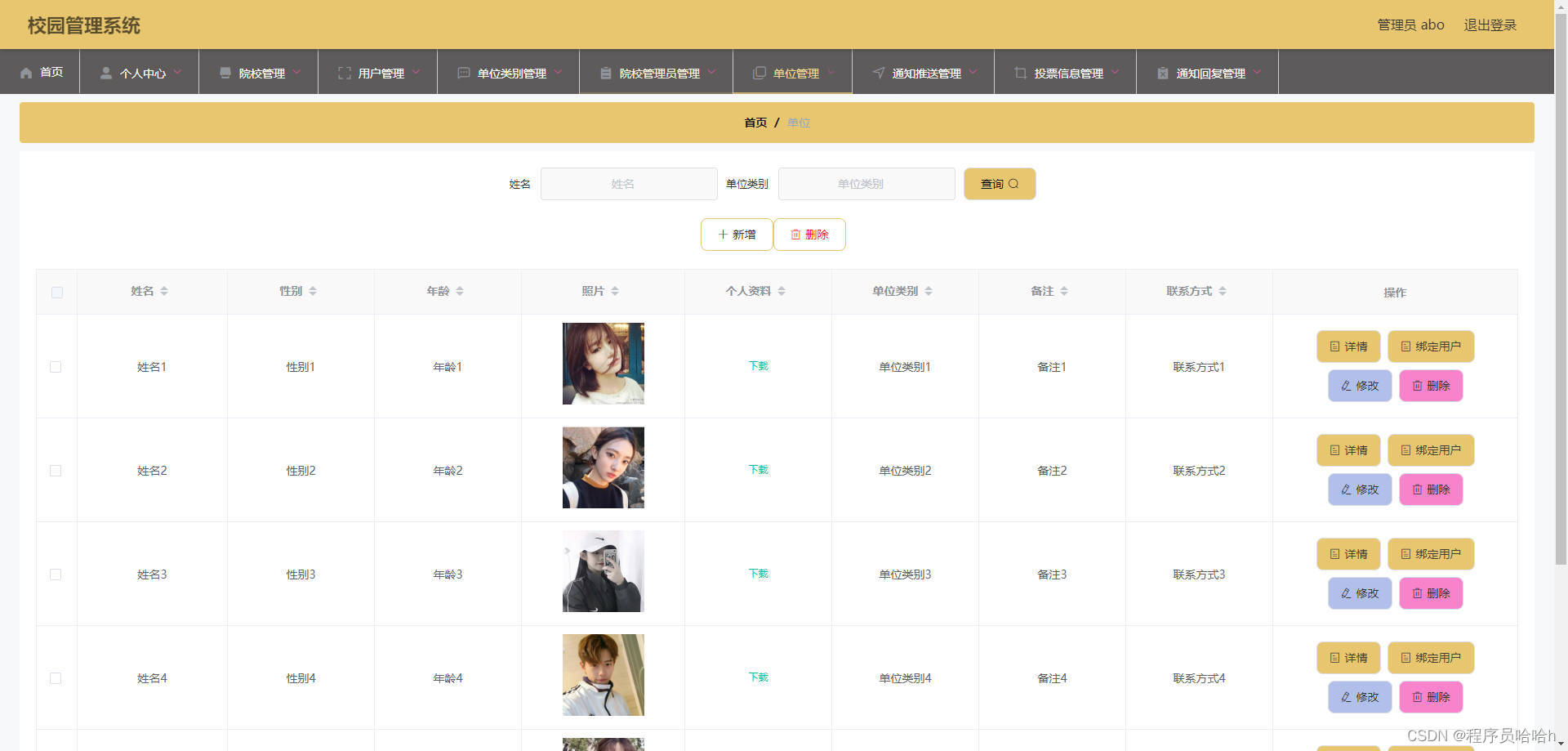
Task: Click the home icon in the navigation bar
Action: tap(26, 73)
